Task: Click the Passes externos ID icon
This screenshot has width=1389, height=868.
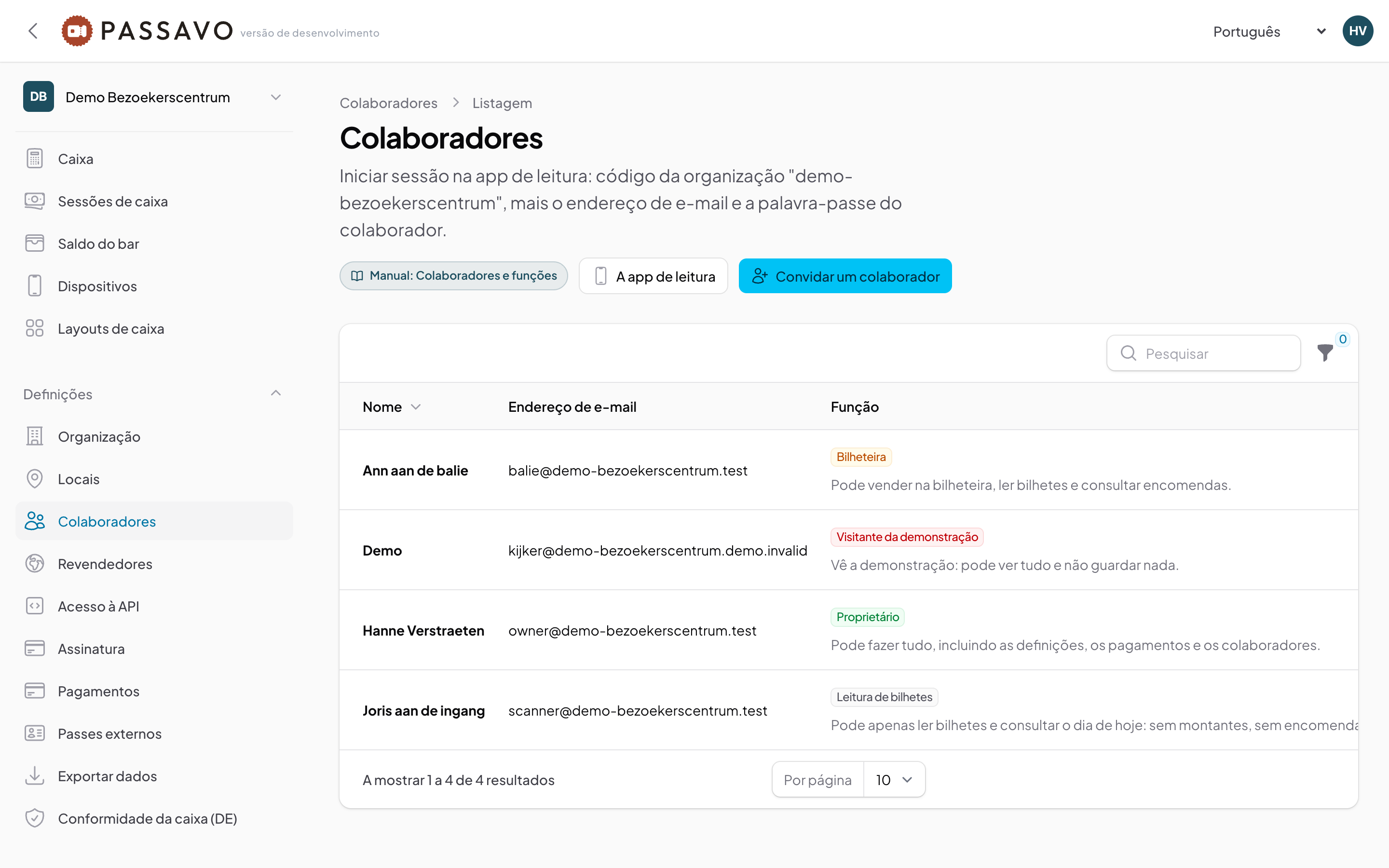Action: (34, 733)
